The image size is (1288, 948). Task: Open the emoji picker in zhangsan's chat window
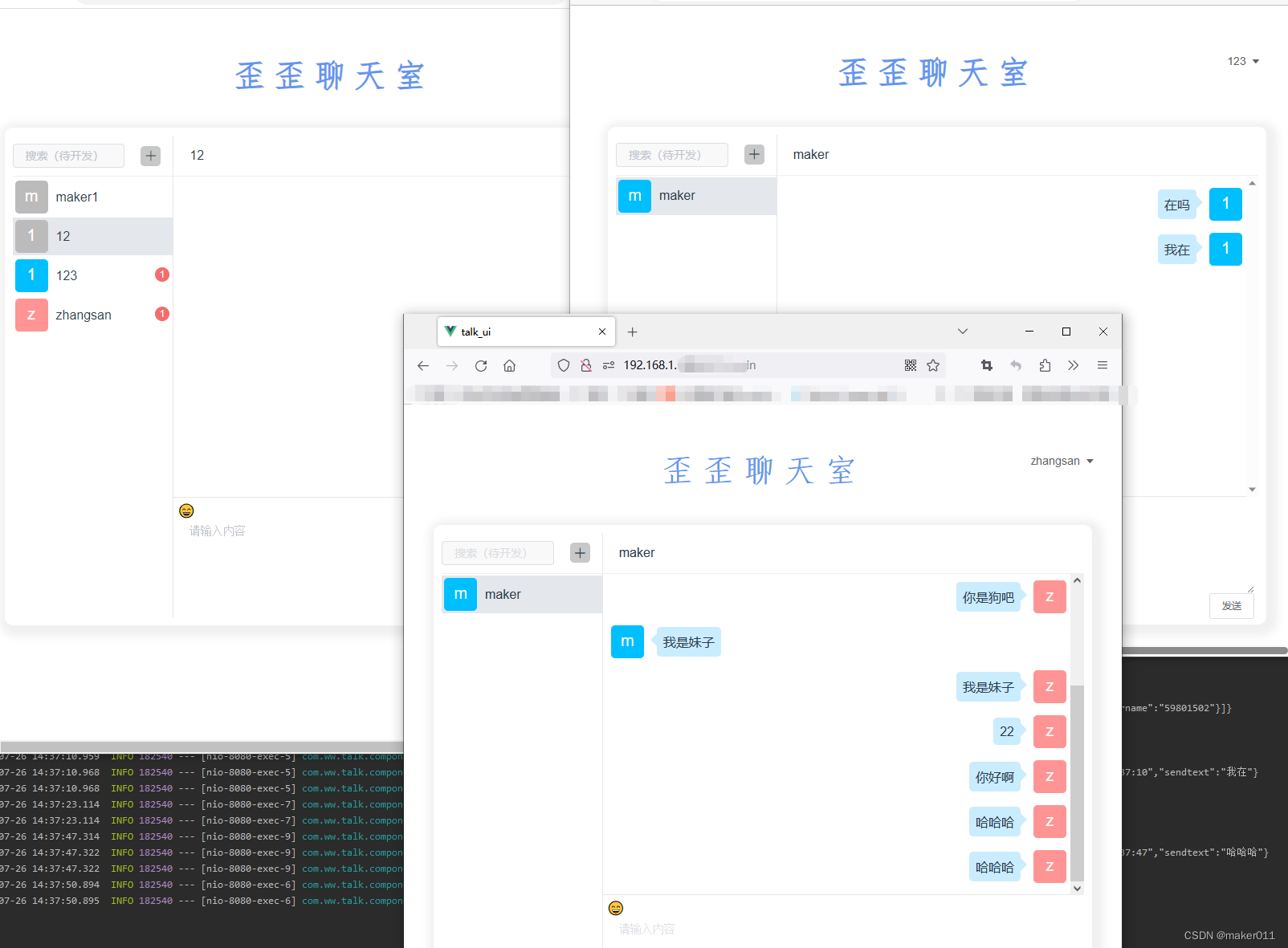[616, 908]
